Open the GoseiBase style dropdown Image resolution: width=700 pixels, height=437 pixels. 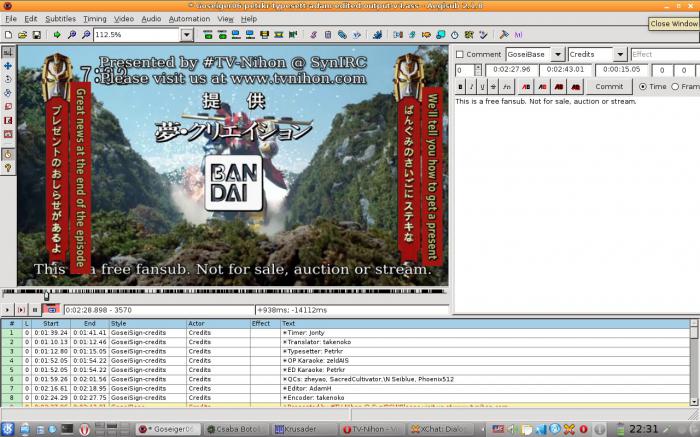(558, 54)
